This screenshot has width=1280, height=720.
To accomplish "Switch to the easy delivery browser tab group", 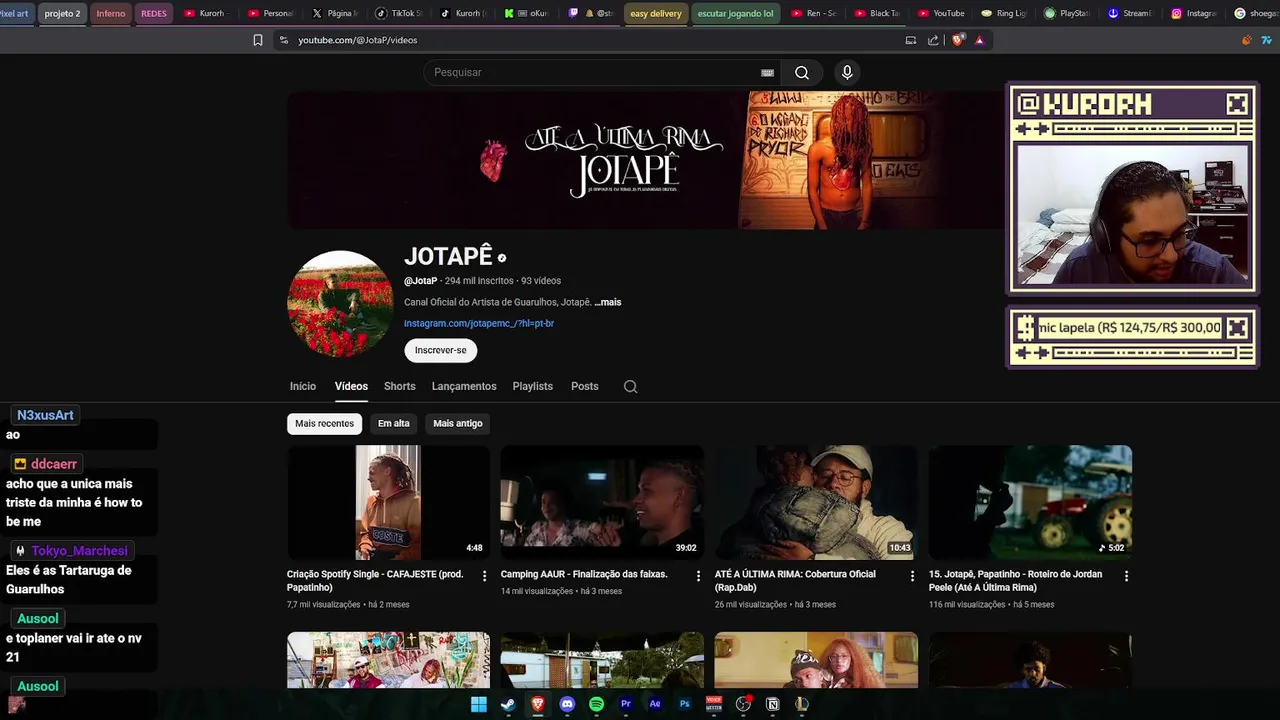I will click(656, 13).
